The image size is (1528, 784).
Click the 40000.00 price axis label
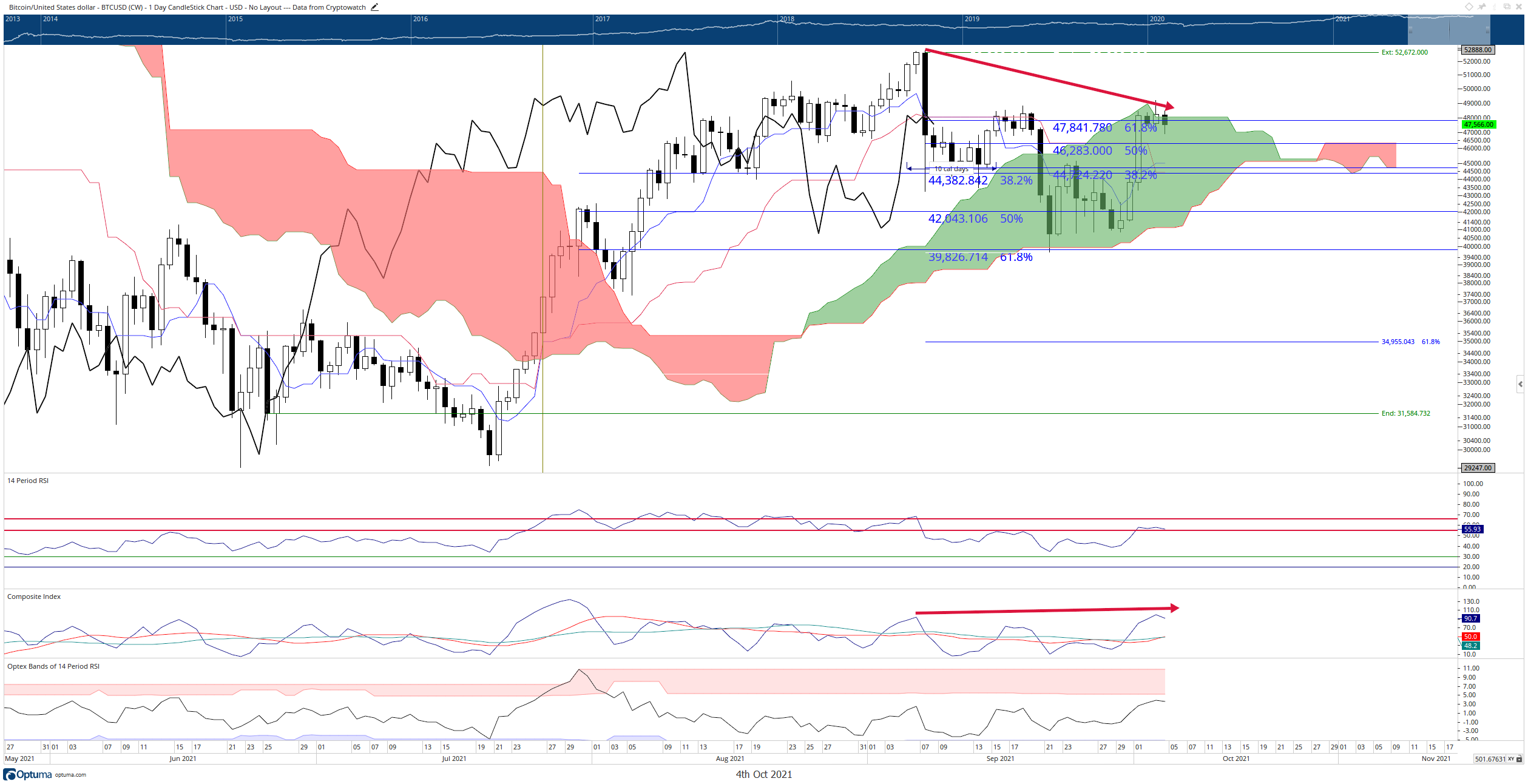coord(1475,246)
